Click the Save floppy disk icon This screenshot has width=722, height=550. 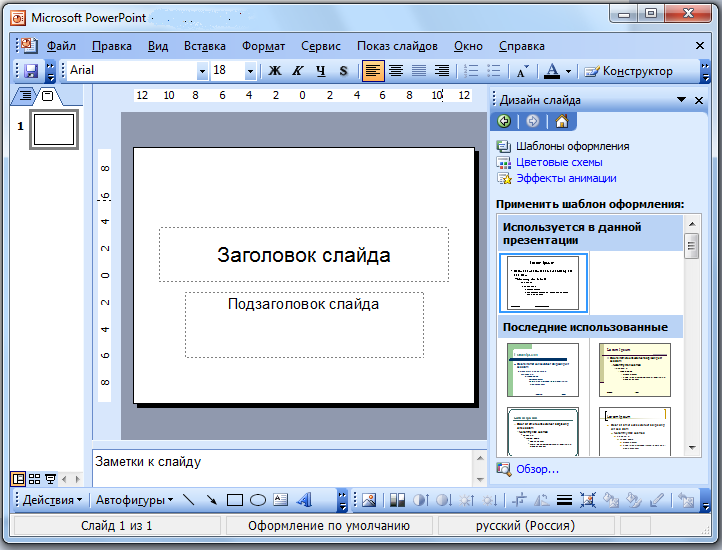click(x=31, y=70)
